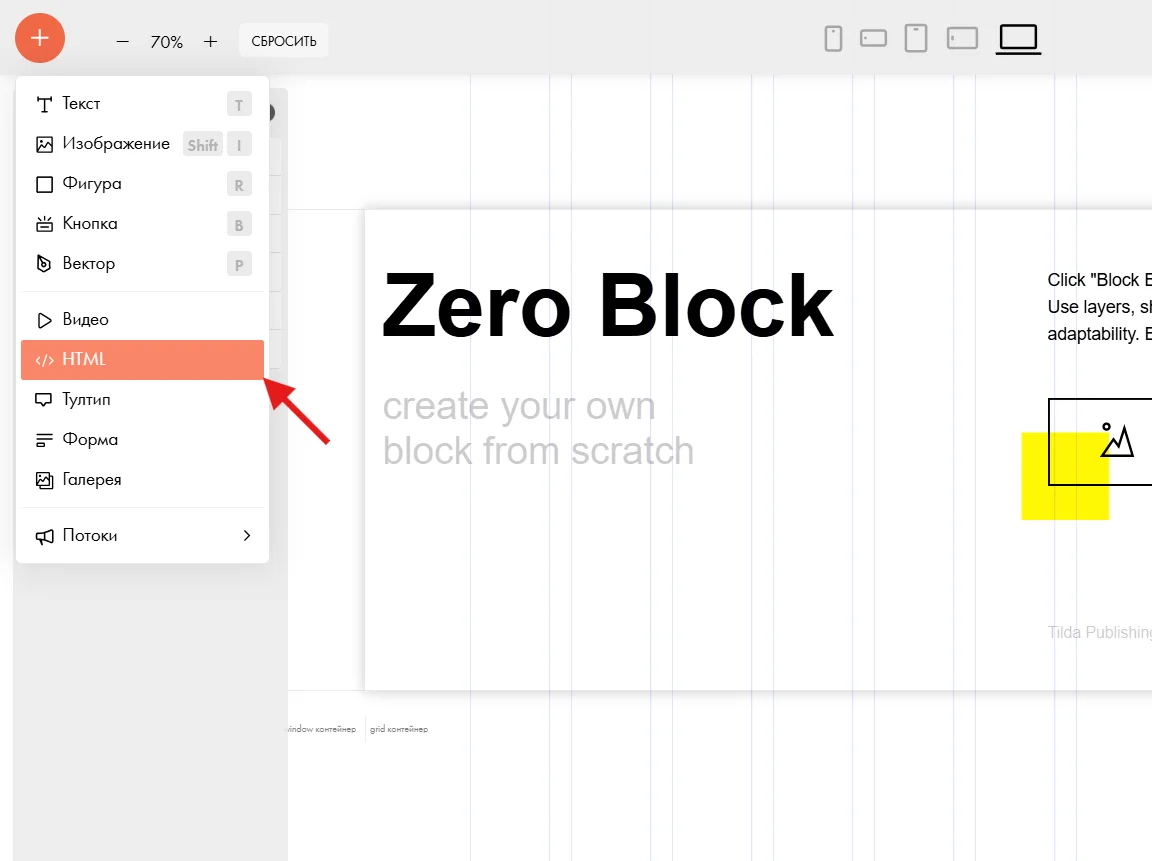Select the tablet portrait screen icon
1152x861 pixels.
tap(915, 38)
